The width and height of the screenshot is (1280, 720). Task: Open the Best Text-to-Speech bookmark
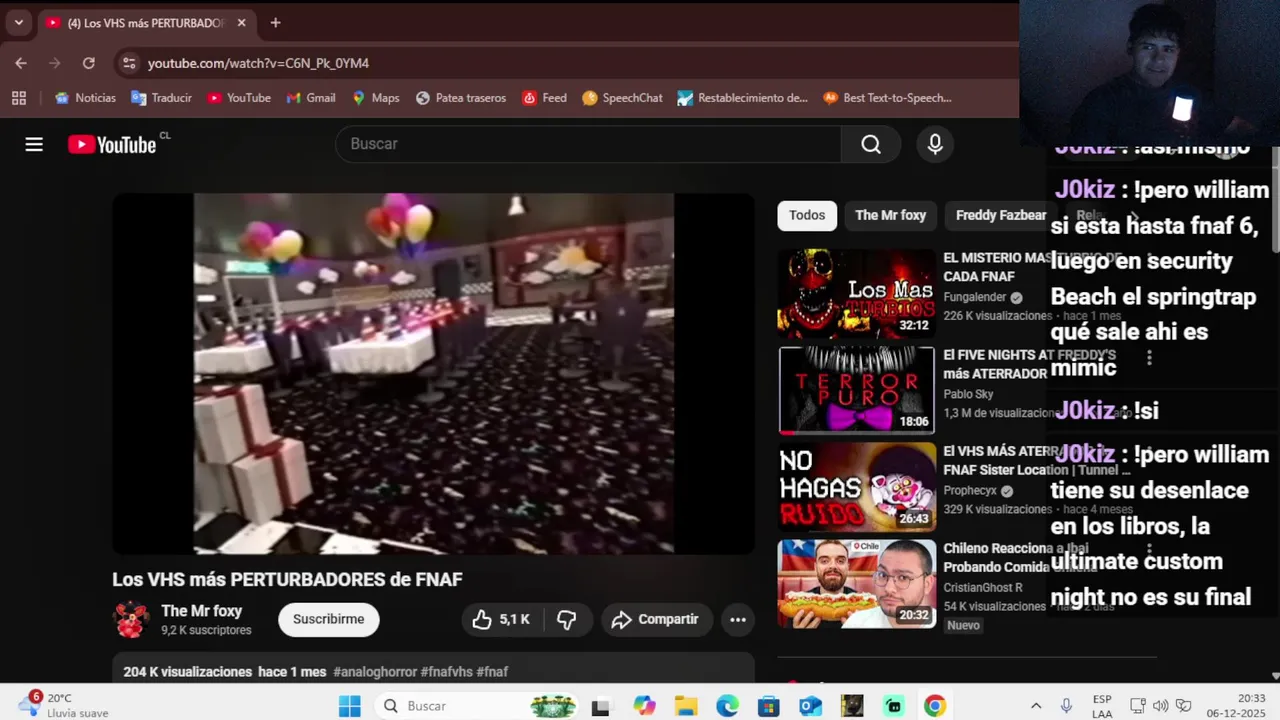[887, 98]
